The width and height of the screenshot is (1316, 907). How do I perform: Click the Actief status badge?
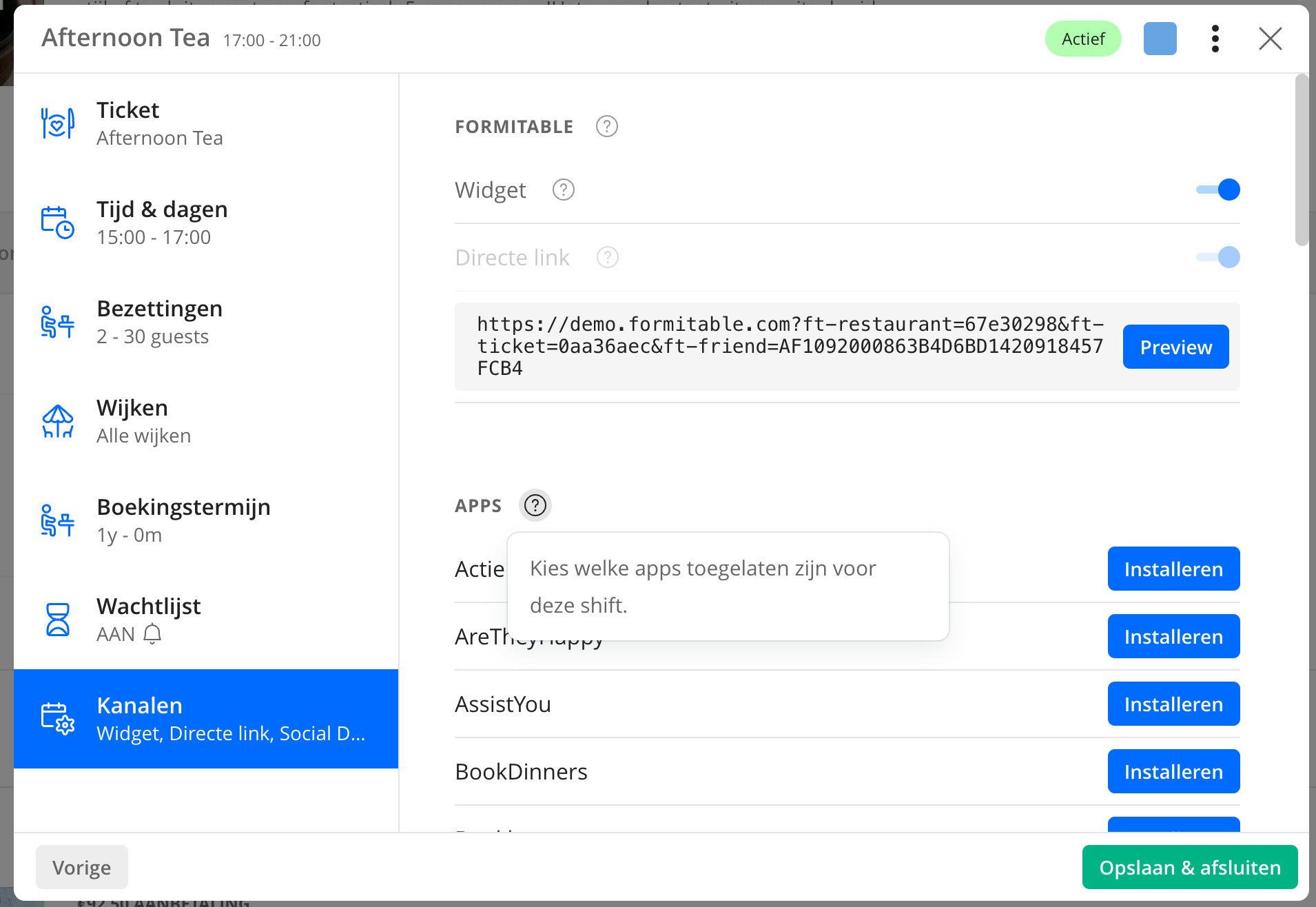1083,39
